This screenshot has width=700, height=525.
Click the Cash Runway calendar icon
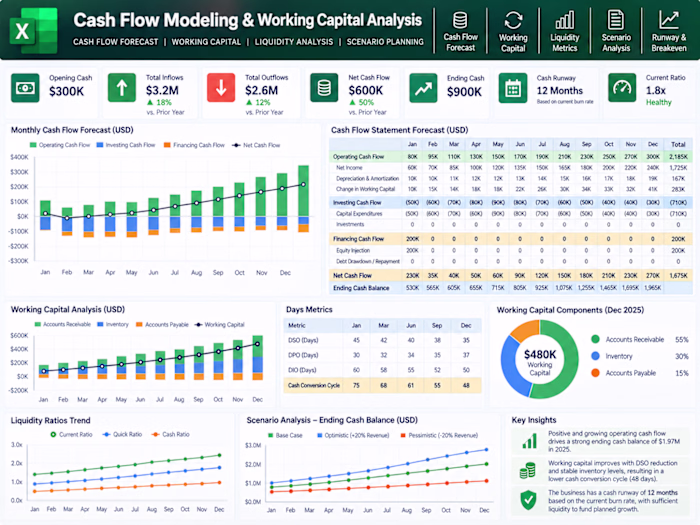click(512, 88)
